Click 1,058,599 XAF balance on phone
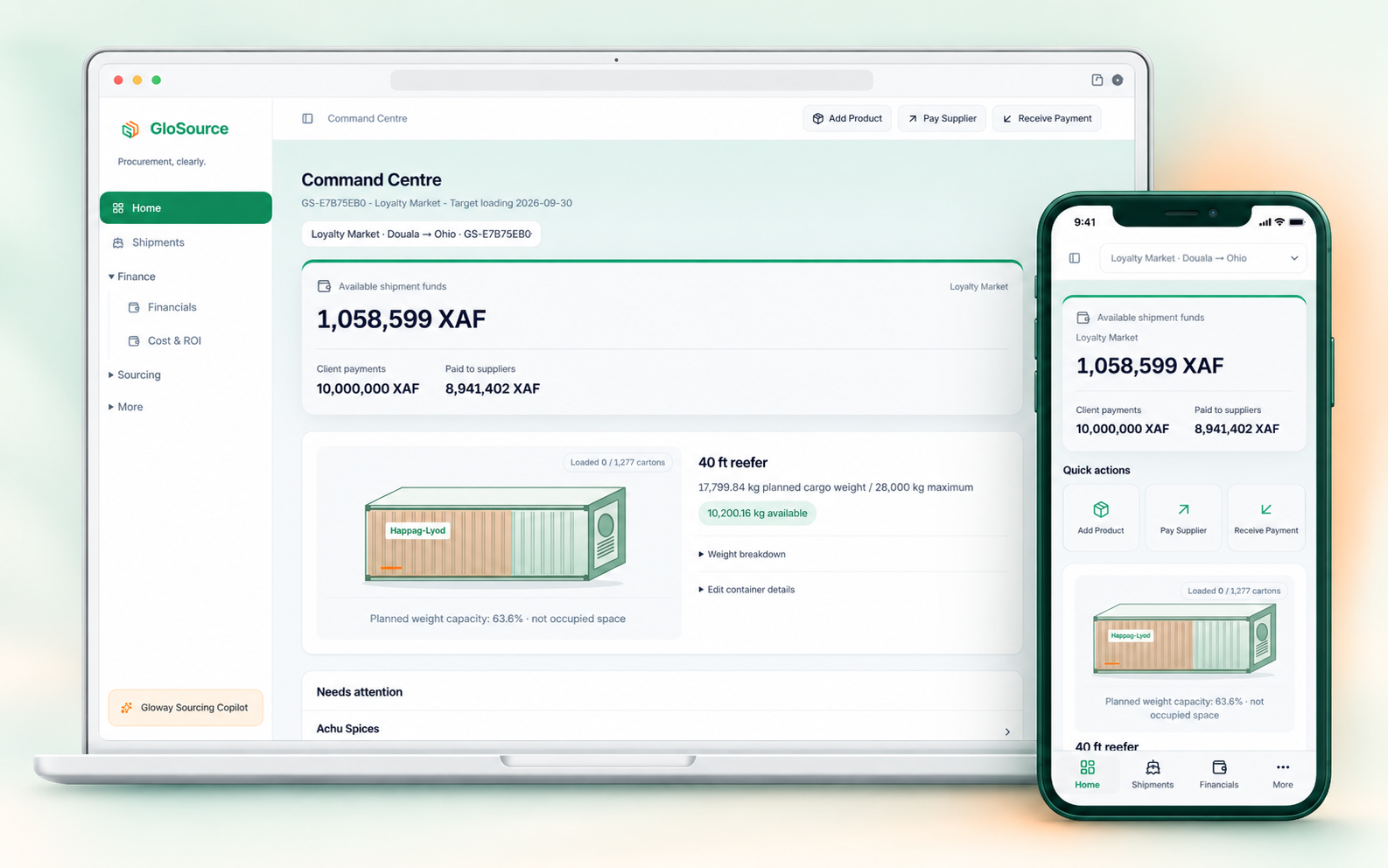The image size is (1388, 868). 1150,366
